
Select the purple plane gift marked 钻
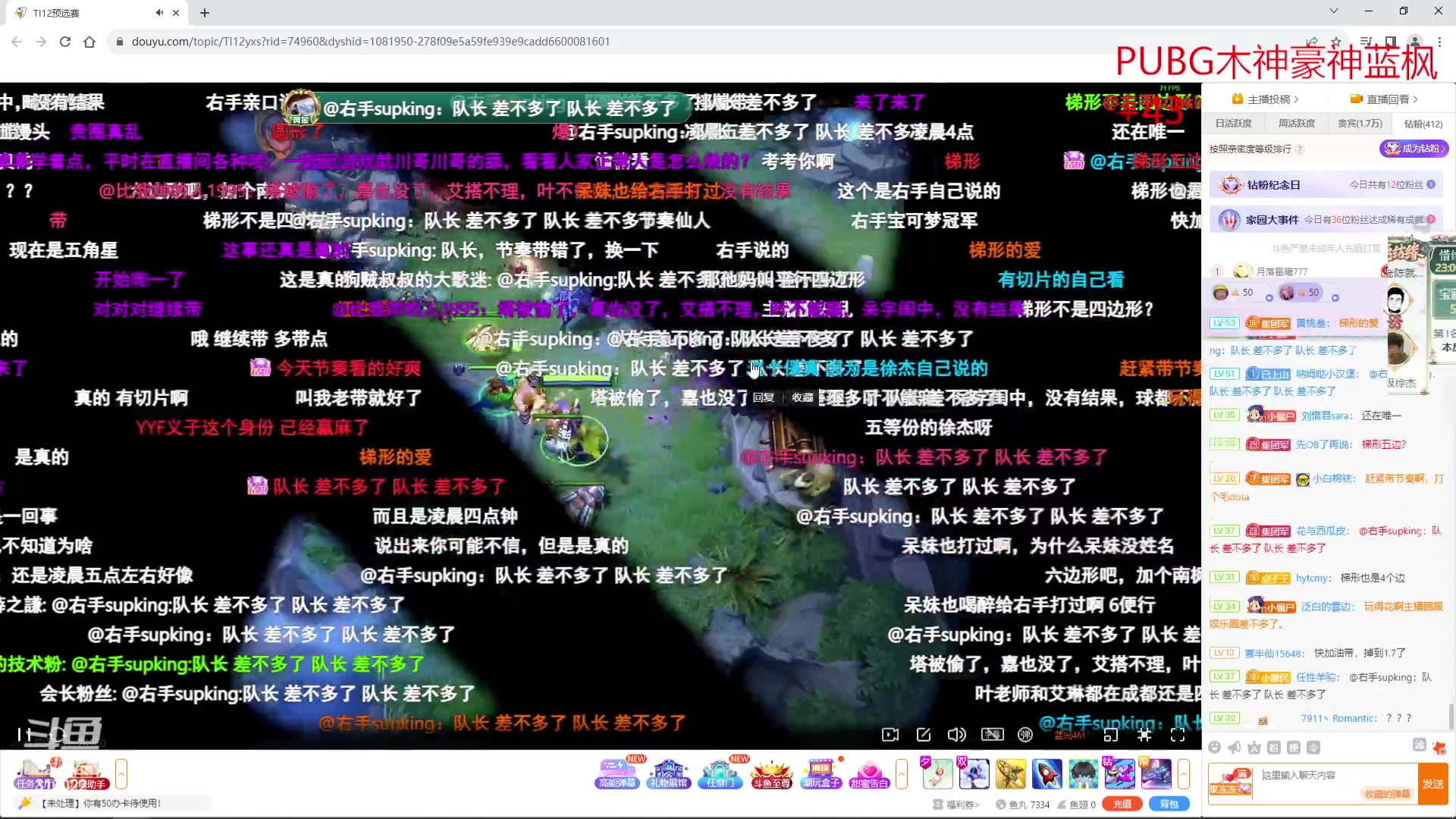[x=1119, y=773]
